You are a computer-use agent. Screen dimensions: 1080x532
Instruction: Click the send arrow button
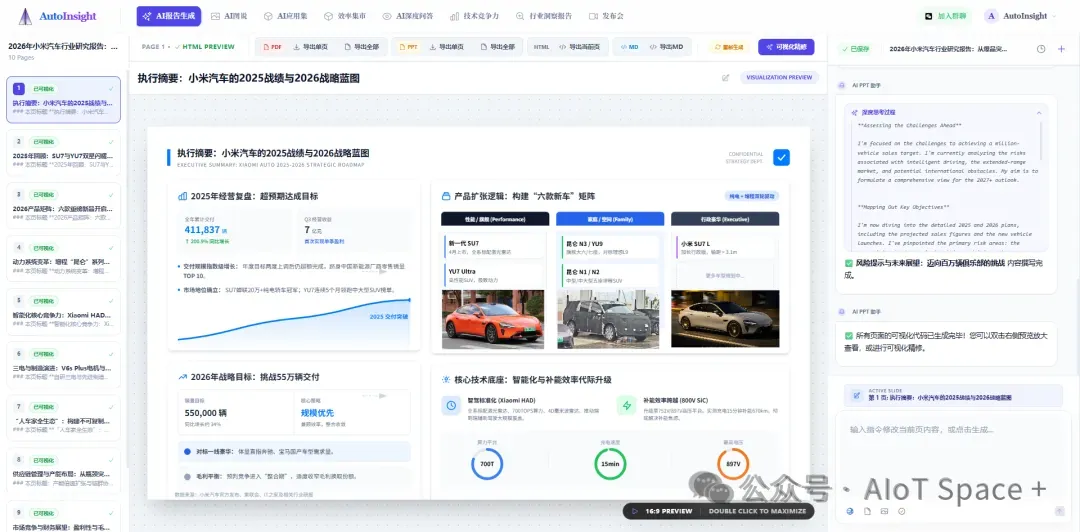1059,511
